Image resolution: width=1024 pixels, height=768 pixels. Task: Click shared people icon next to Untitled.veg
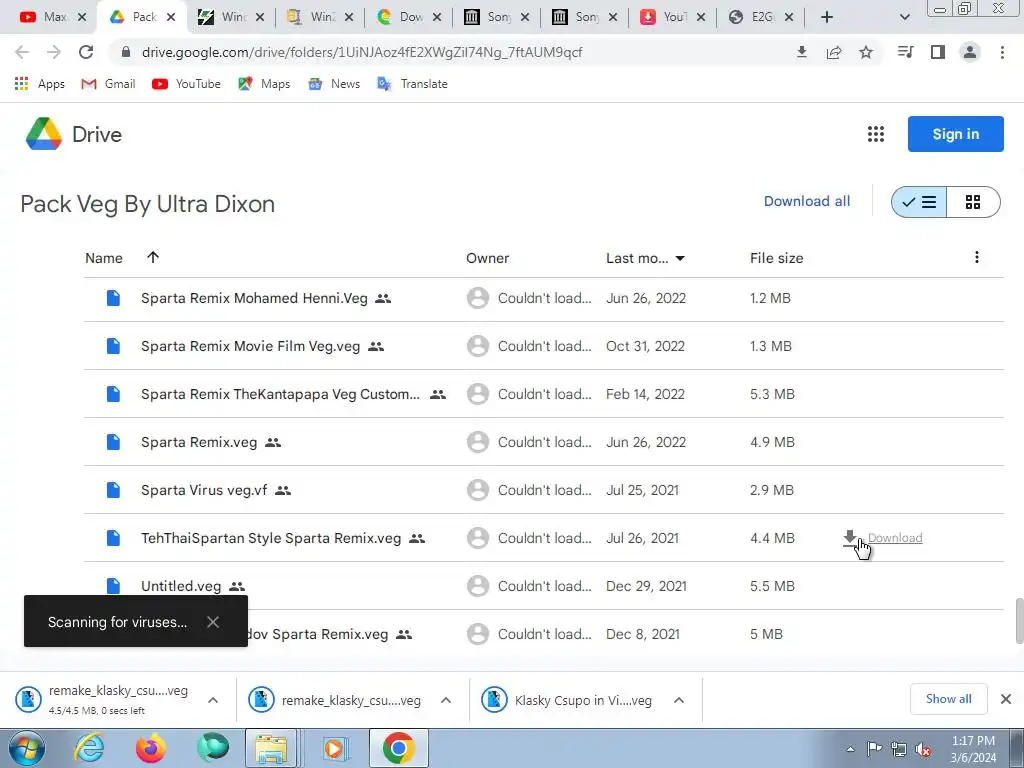coord(237,586)
